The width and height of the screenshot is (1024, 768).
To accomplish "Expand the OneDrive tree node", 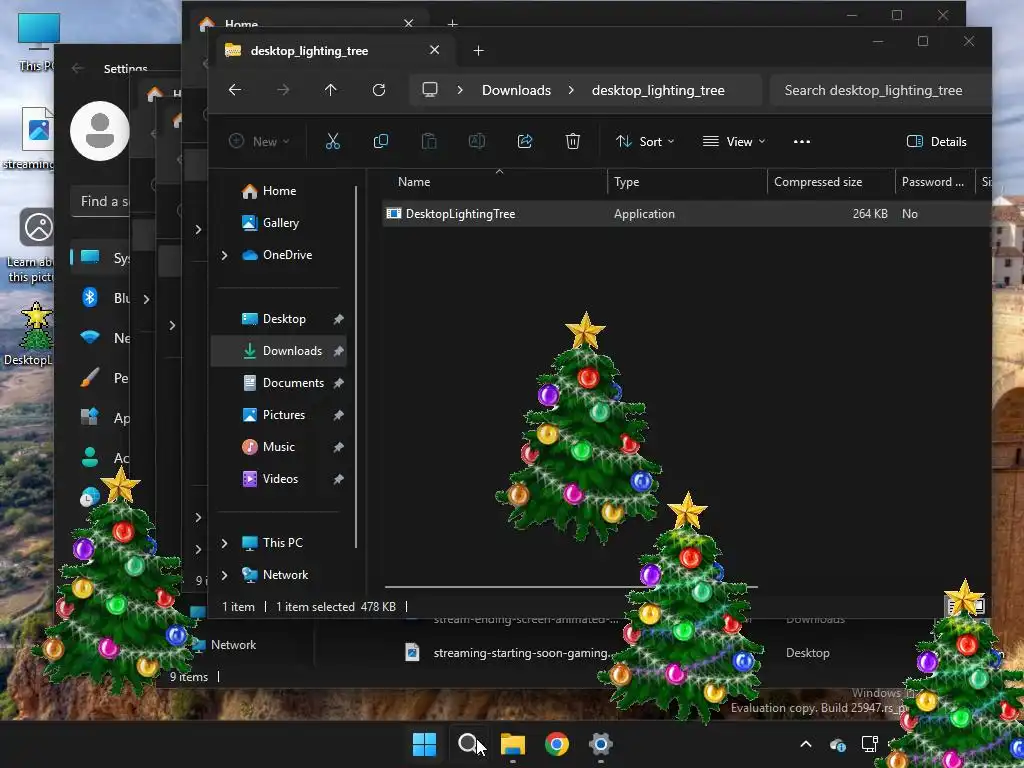I will tap(224, 255).
